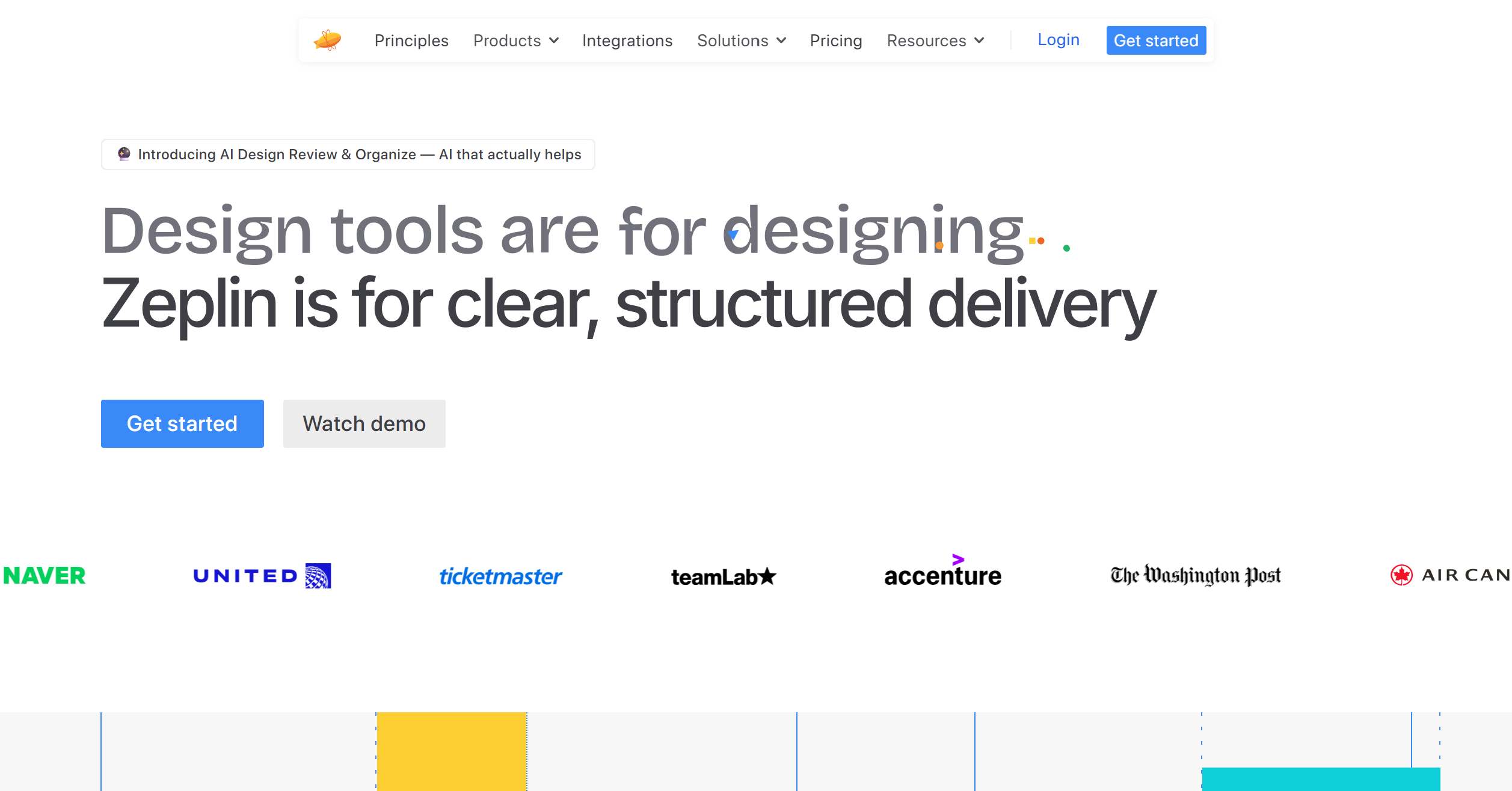Image resolution: width=1512 pixels, height=791 pixels.
Task: Click the teamLab star logo
Action: tap(724, 576)
